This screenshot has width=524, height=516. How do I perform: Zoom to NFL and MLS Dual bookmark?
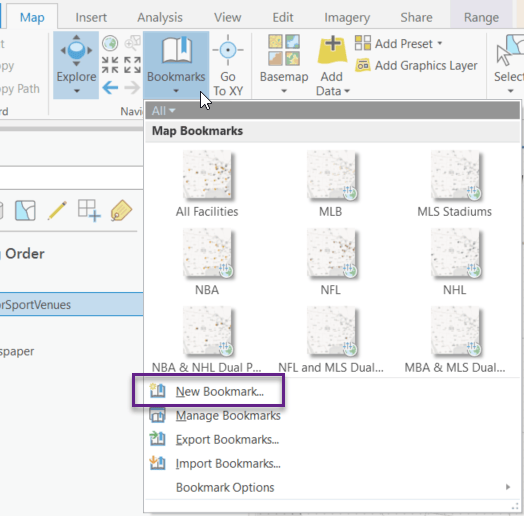point(331,340)
